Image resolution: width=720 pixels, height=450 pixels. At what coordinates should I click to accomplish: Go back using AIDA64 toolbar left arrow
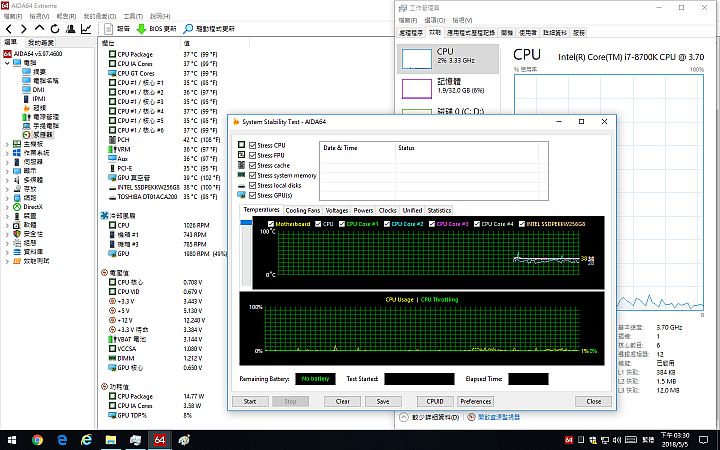[9, 29]
